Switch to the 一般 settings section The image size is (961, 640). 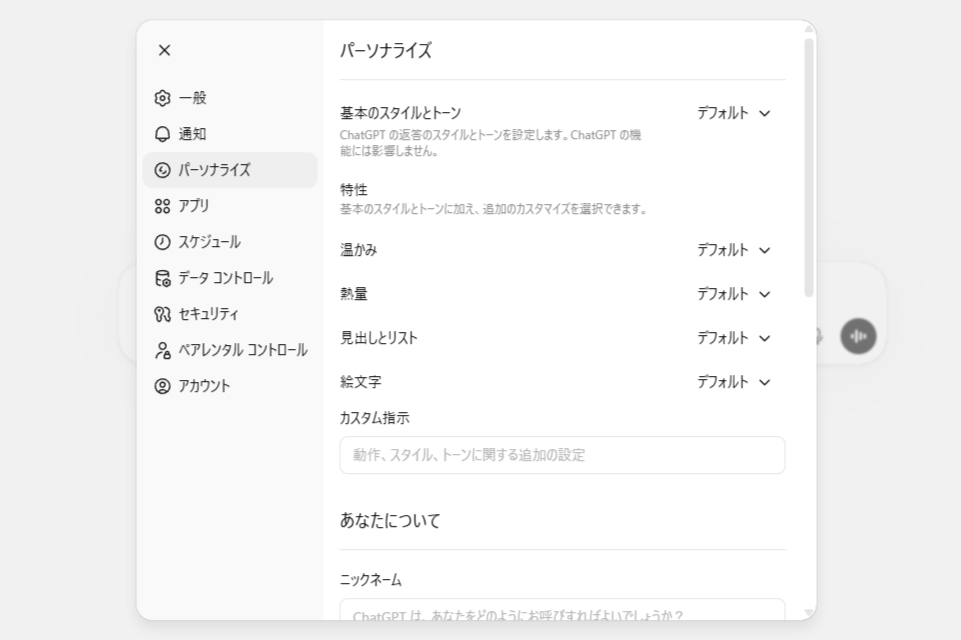click(x=200, y=98)
